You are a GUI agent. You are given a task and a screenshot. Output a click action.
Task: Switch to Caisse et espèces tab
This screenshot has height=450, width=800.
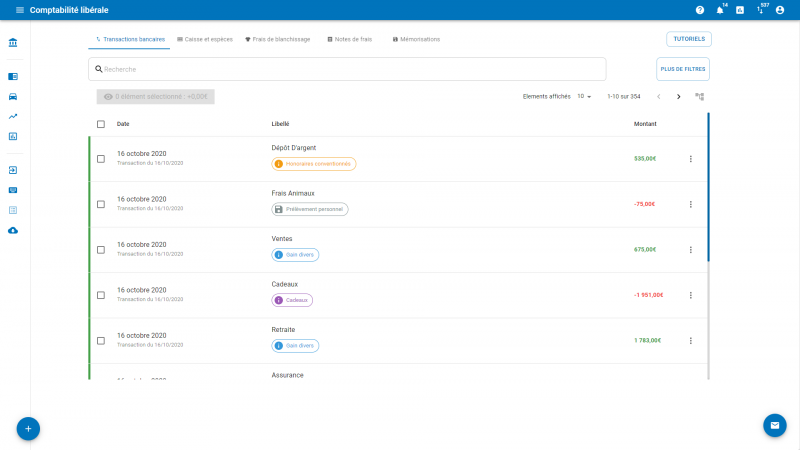coord(204,39)
